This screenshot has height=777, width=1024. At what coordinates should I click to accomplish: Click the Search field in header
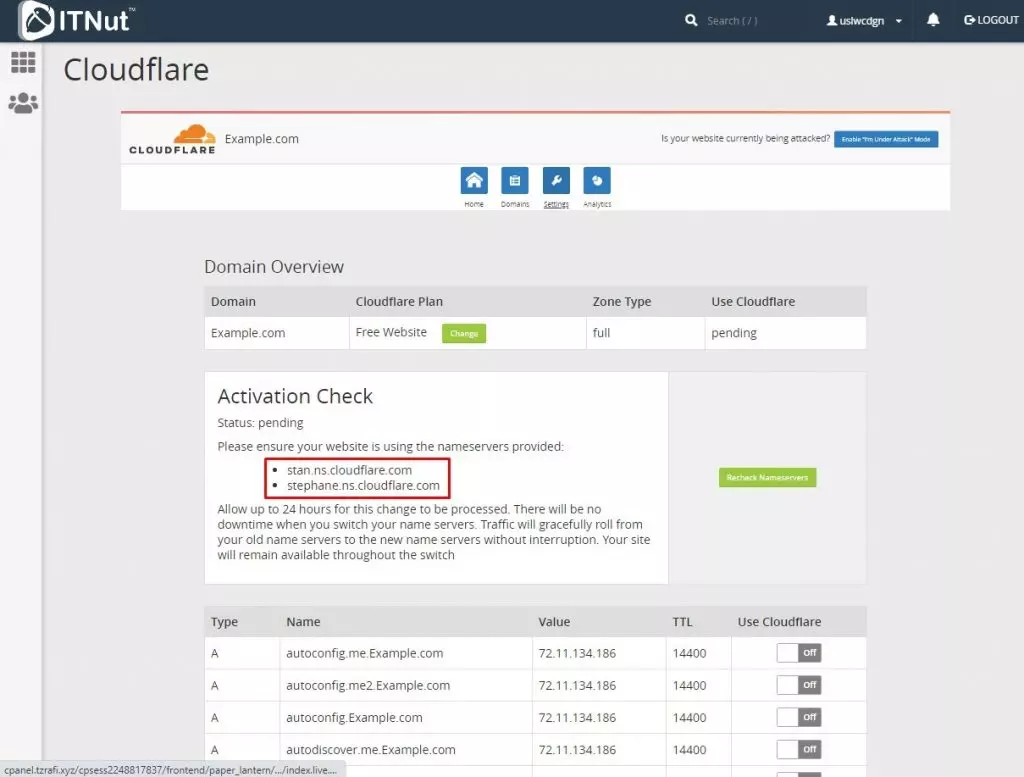click(x=732, y=20)
